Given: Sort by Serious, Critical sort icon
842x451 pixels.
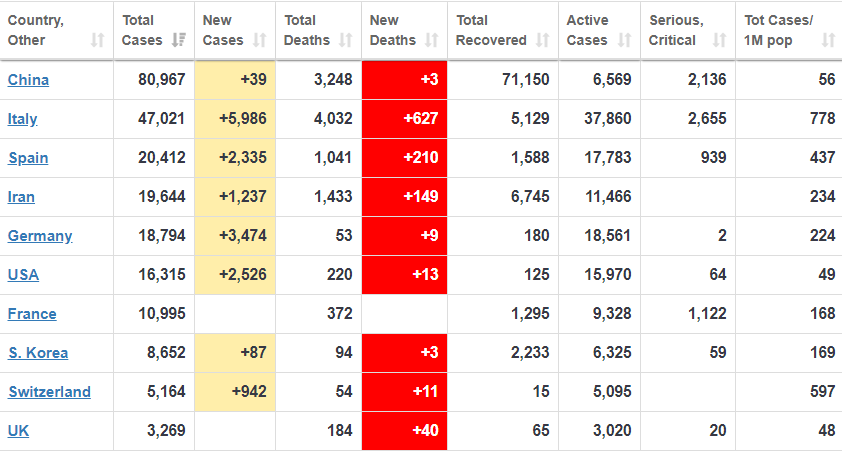Looking at the screenshot, I should pyautogui.click(x=719, y=40).
